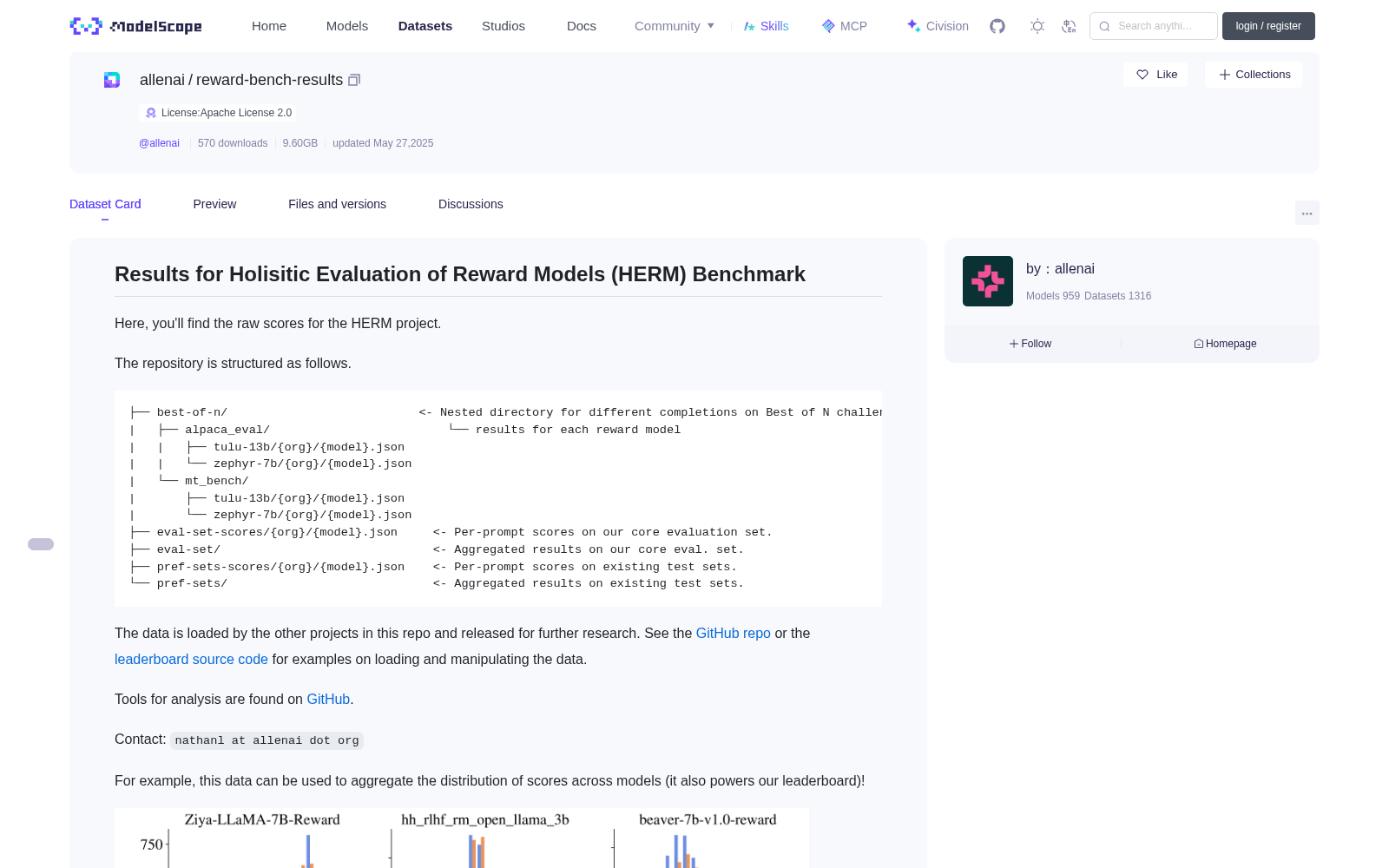Open the GitHub icon in header

[x=997, y=26]
